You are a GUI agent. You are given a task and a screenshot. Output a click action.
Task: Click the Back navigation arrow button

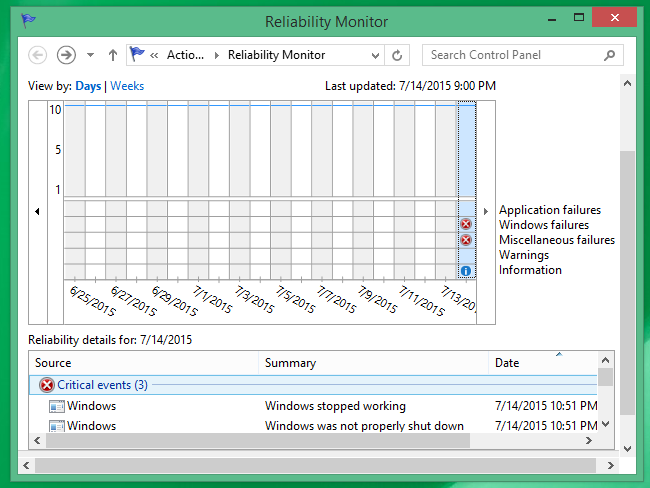(x=38, y=55)
